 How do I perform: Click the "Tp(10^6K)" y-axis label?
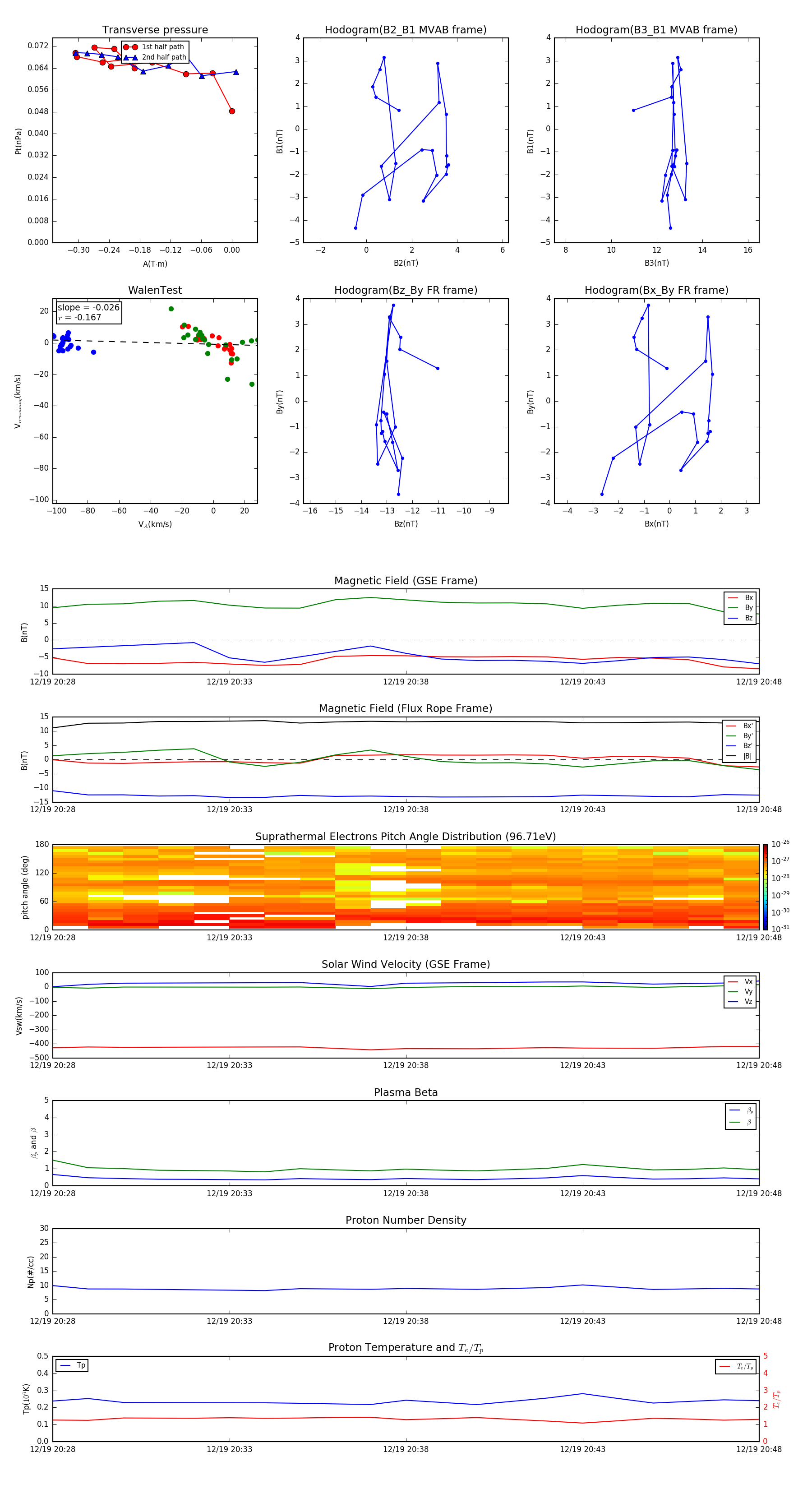(26, 1399)
